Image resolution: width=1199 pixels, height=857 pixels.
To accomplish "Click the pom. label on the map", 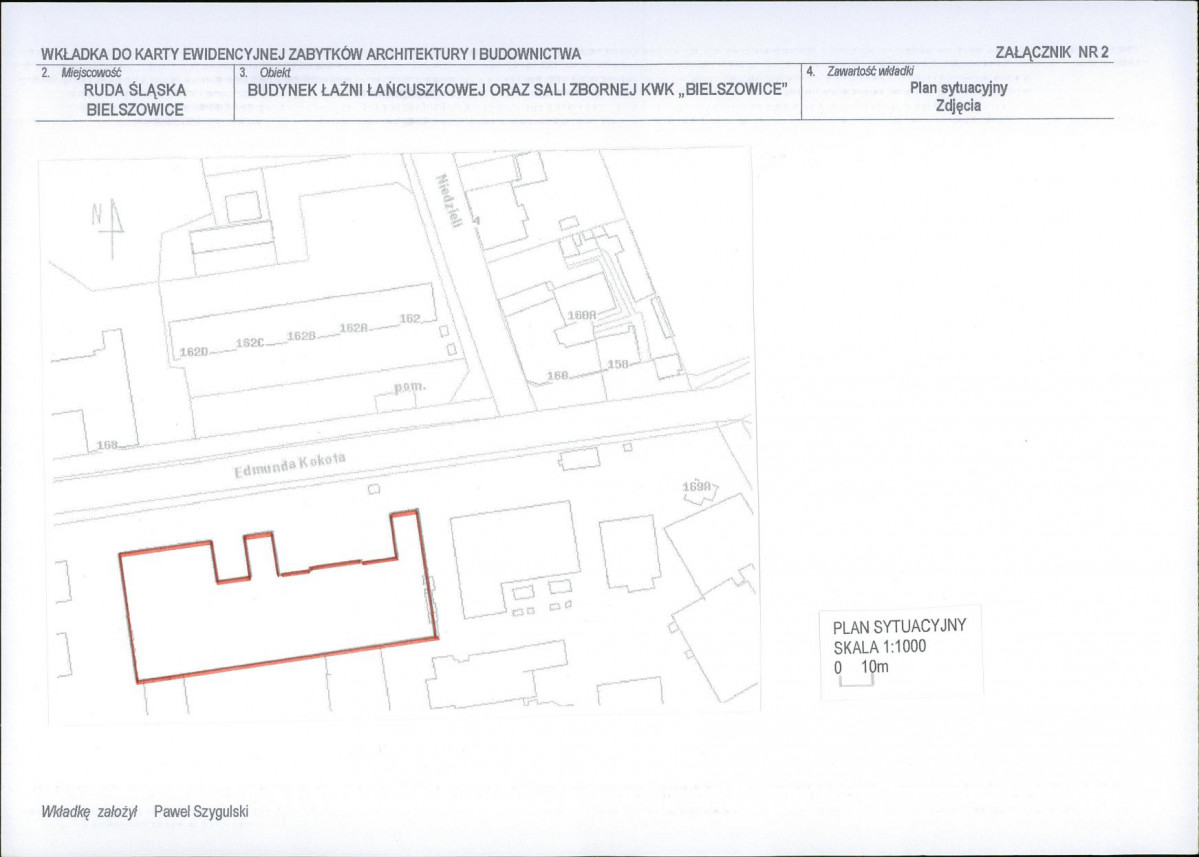I will point(410,387).
